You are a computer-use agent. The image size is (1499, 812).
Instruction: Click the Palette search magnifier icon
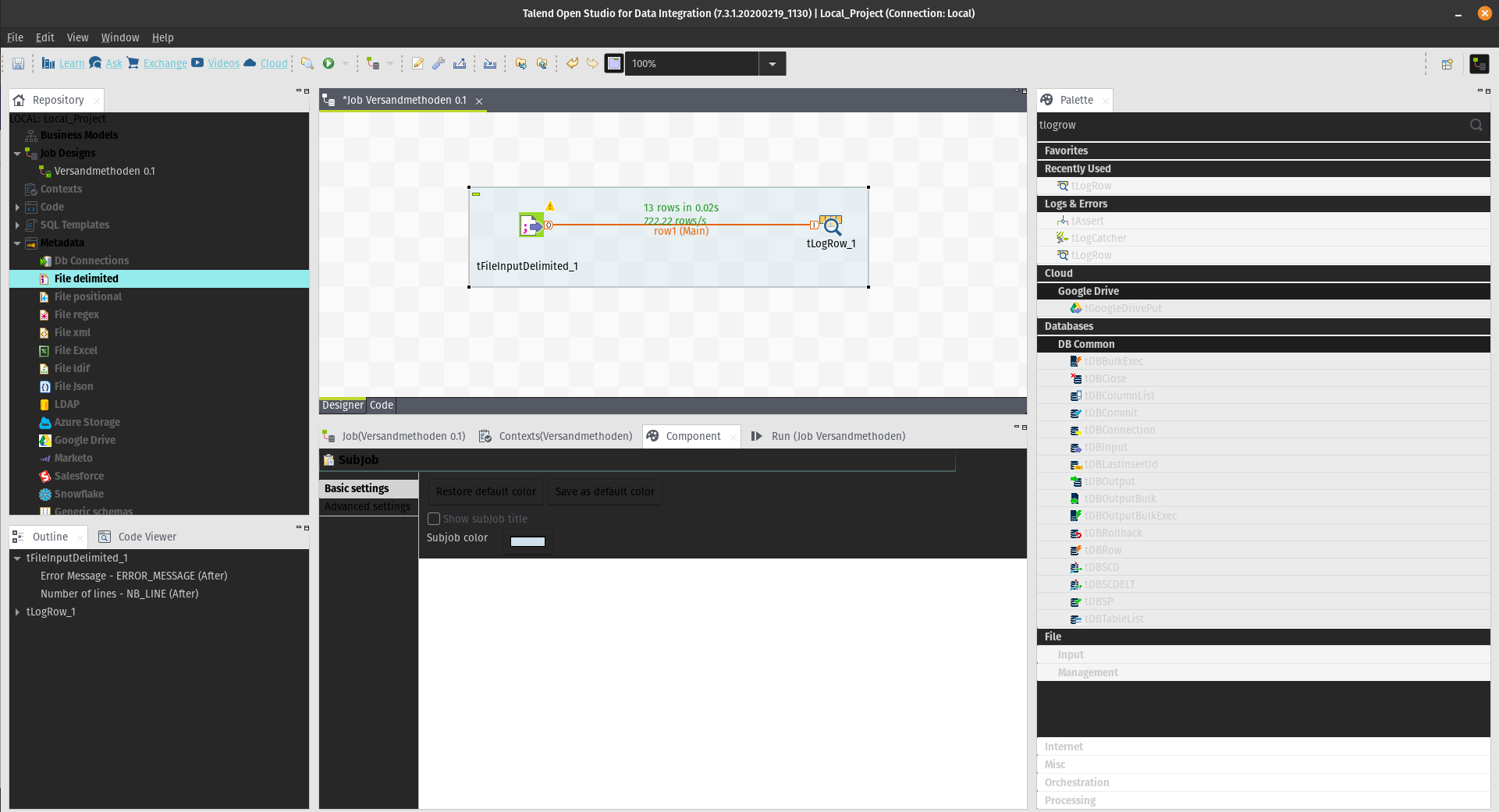point(1476,125)
